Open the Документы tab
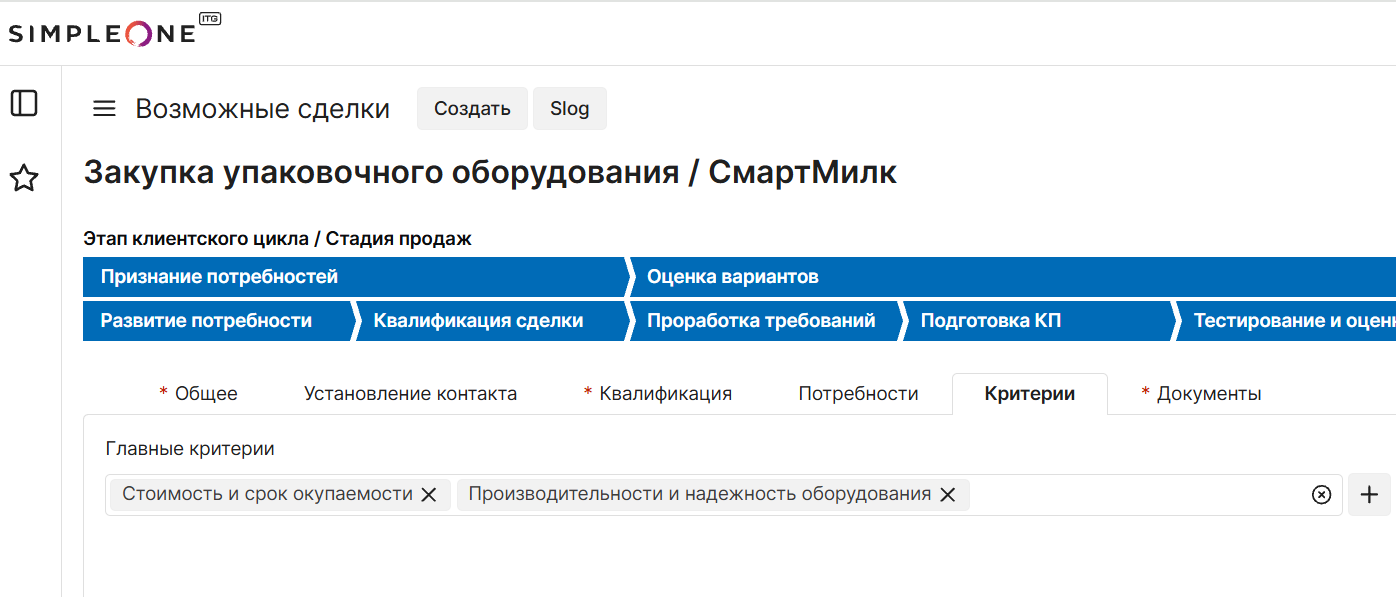 pos(1201,394)
